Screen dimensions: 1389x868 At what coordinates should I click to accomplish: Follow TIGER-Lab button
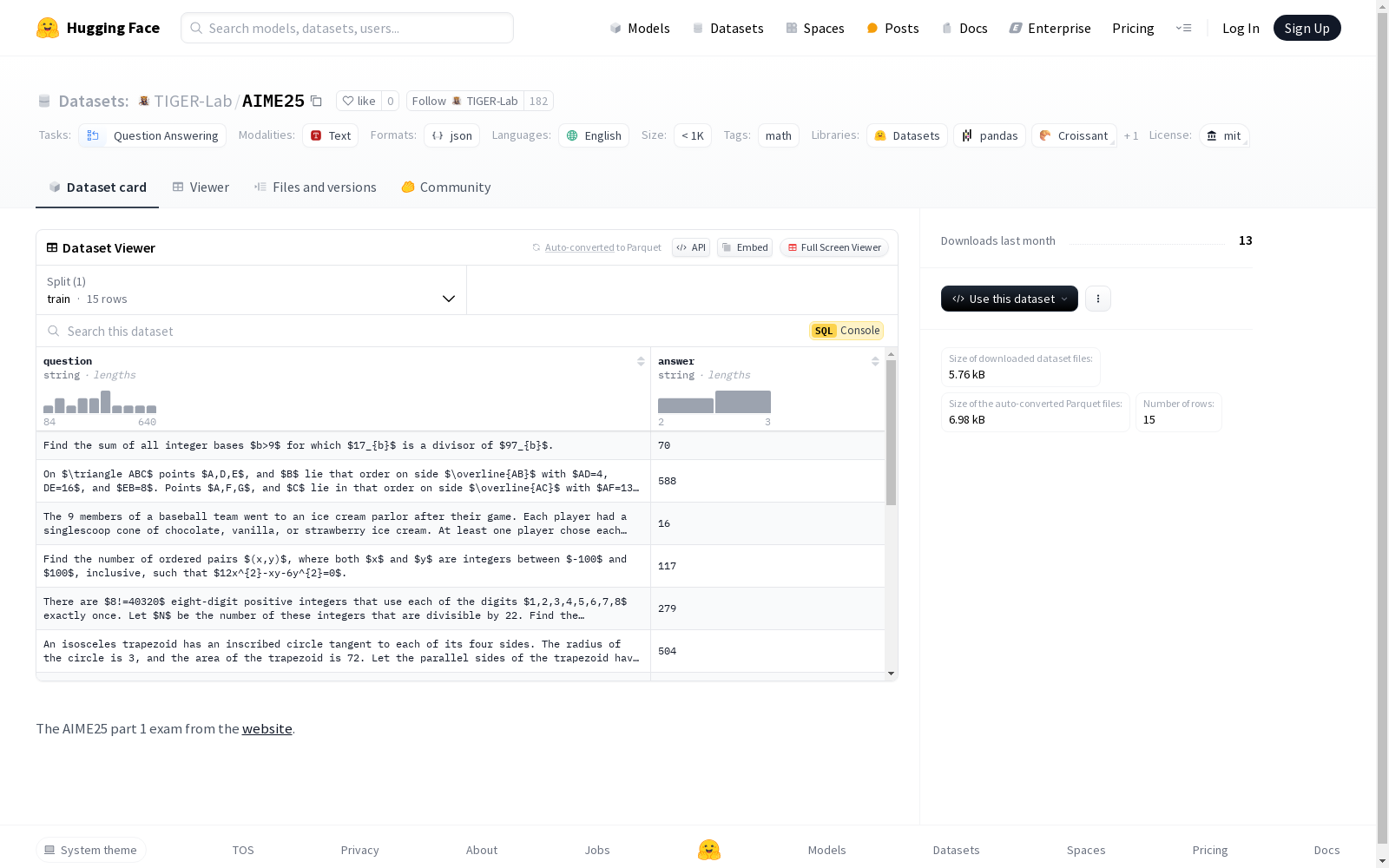[465, 101]
